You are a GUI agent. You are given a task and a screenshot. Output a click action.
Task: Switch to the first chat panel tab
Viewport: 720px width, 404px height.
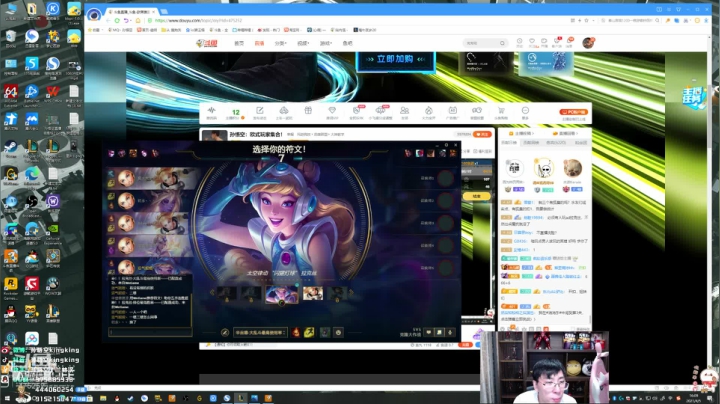(x=509, y=143)
